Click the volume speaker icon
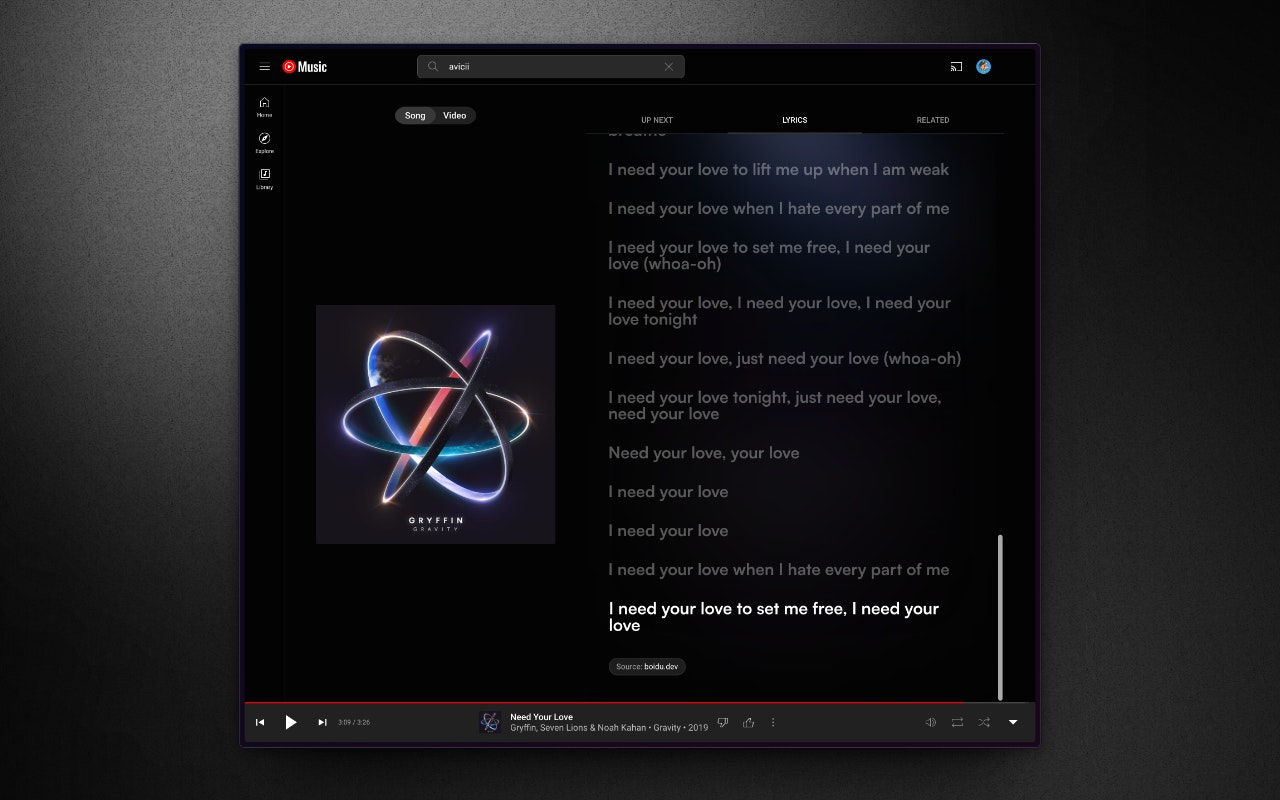1280x800 pixels. (931, 722)
